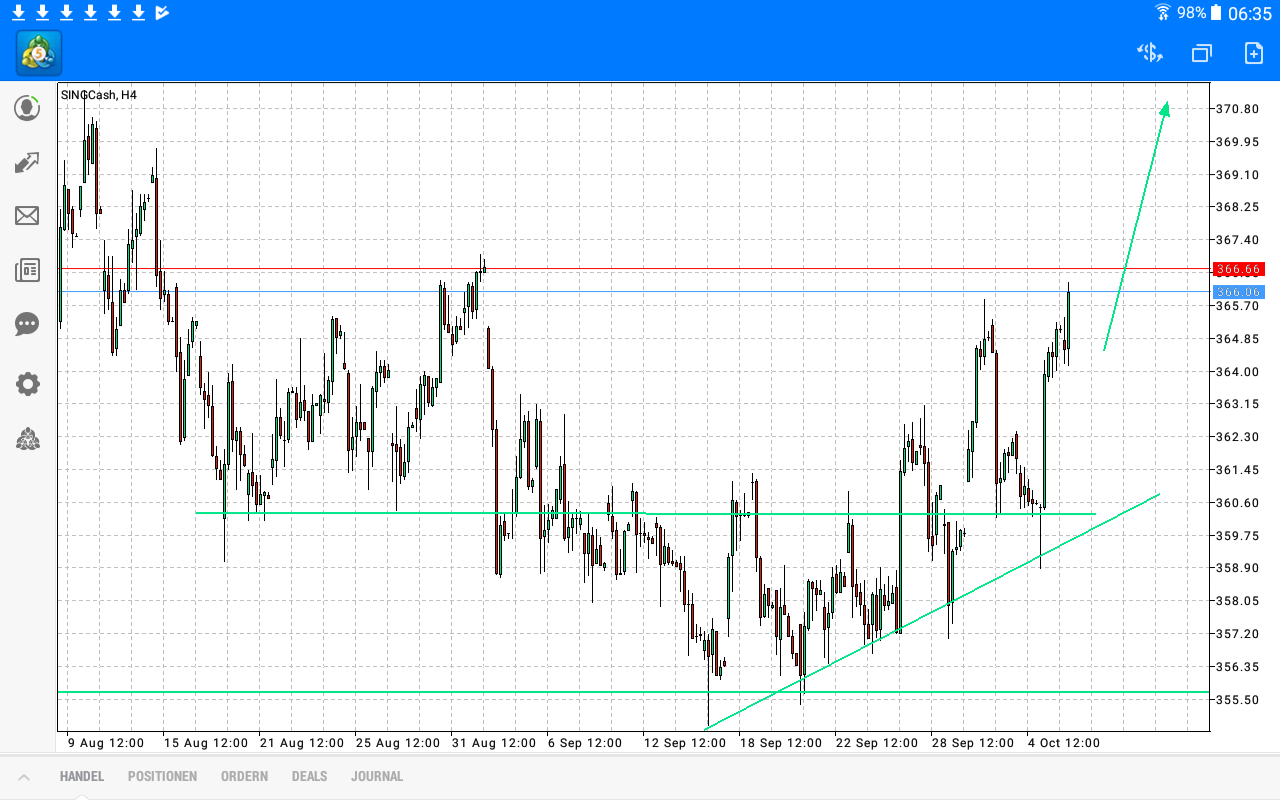
Task: Select the ORDERN tab
Action: coord(244,776)
